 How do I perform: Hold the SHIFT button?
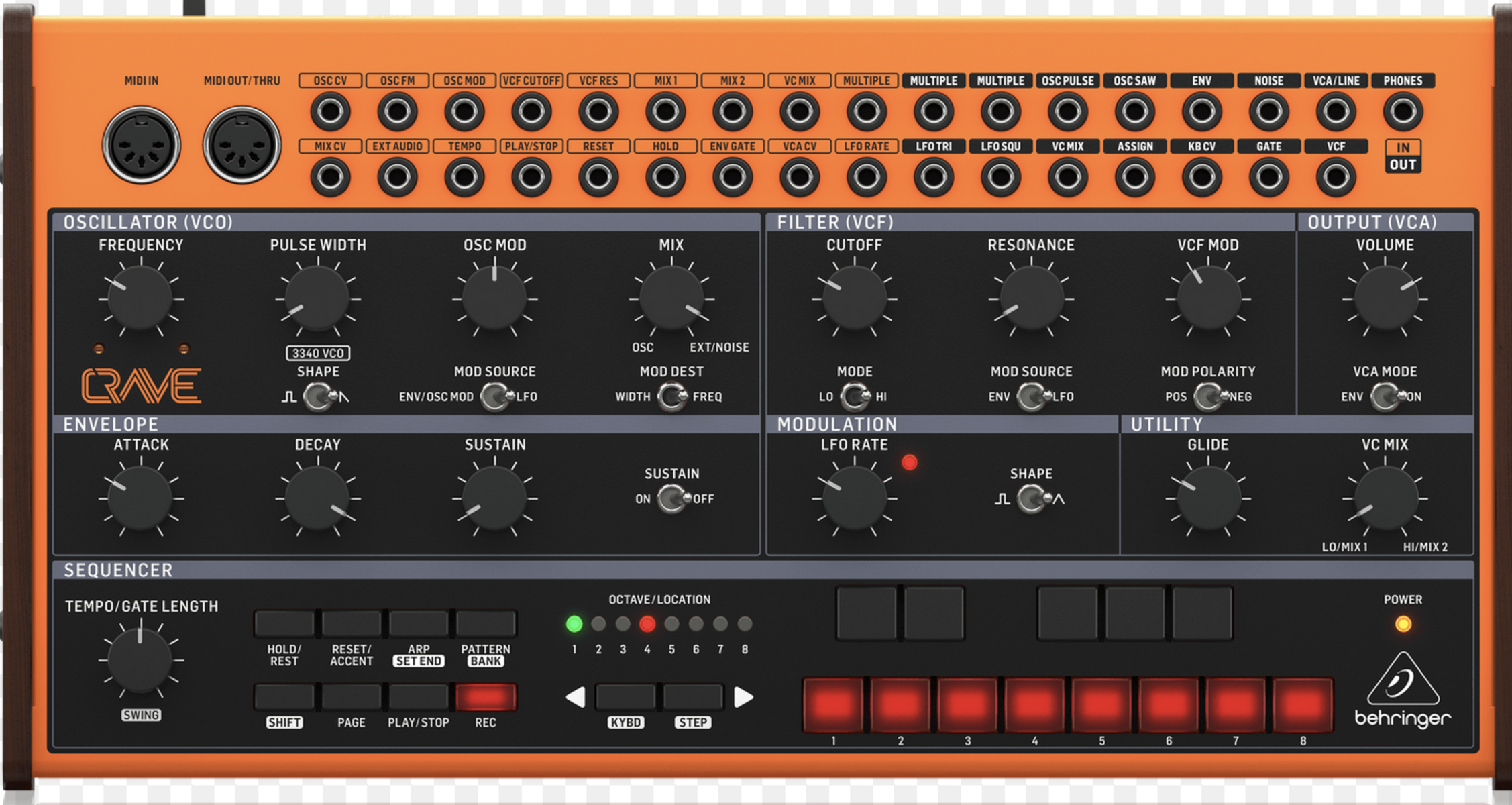coord(284,697)
